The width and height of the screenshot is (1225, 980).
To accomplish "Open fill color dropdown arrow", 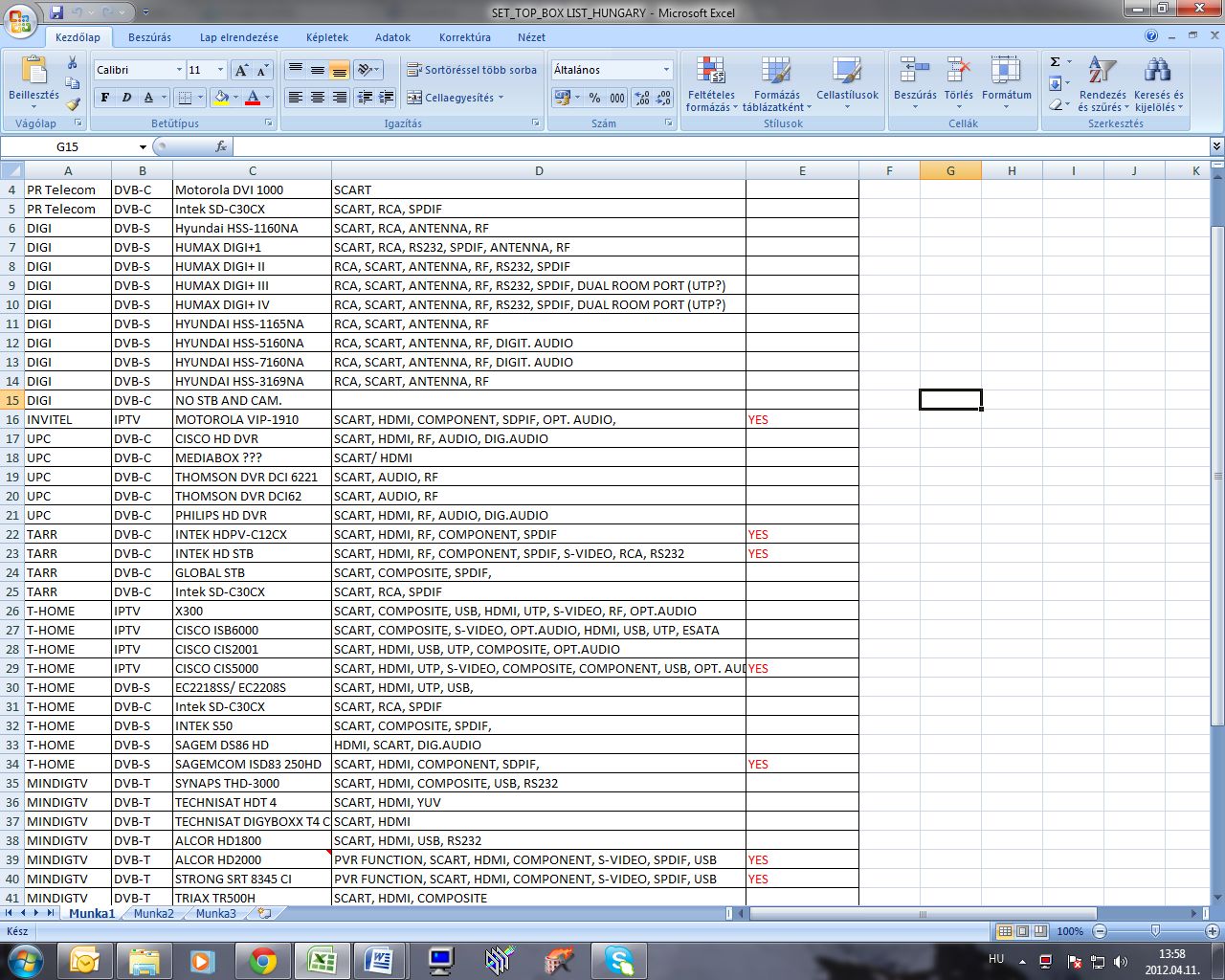I will (236, 98).
